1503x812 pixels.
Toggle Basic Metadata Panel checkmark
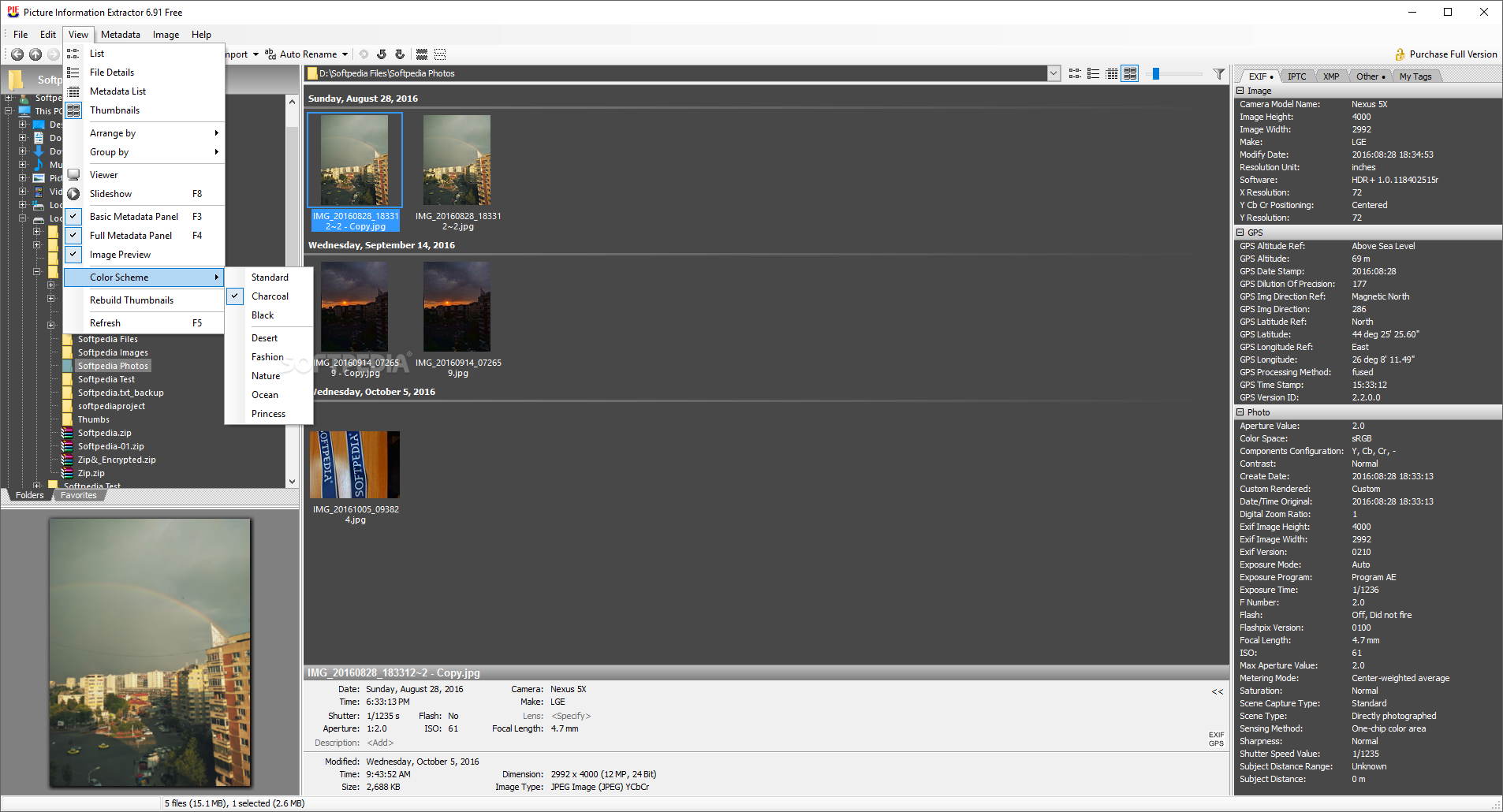[x=73, y=217]
